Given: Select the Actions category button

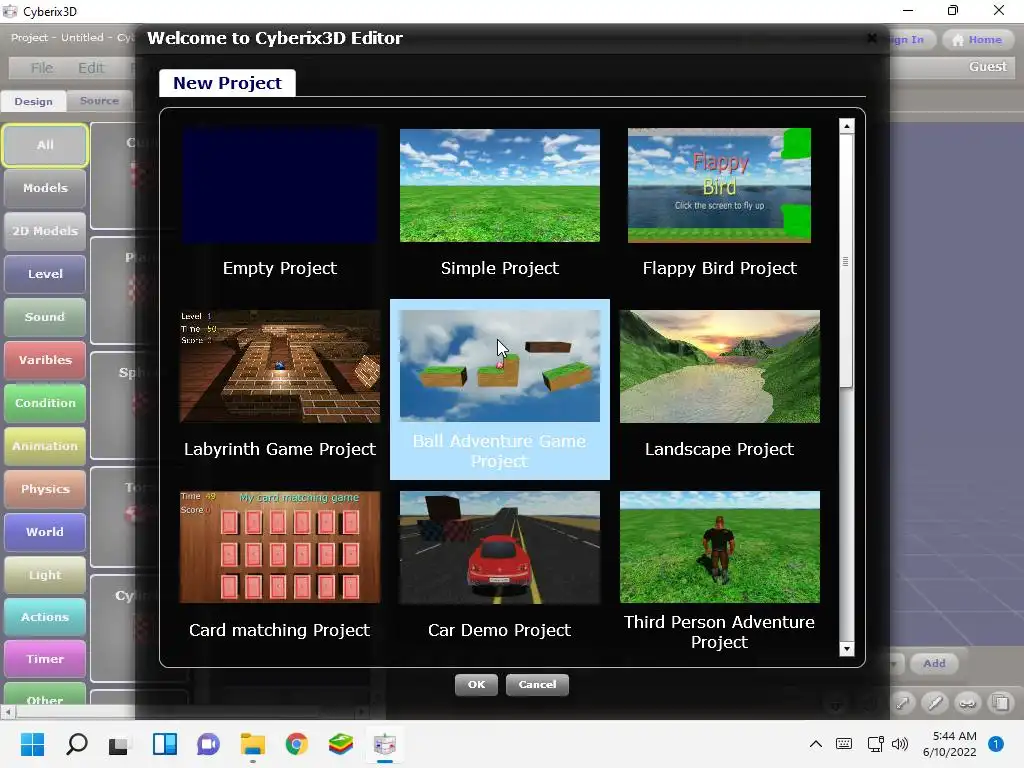Looking at the screenshot, I should [x=45, y=617].
